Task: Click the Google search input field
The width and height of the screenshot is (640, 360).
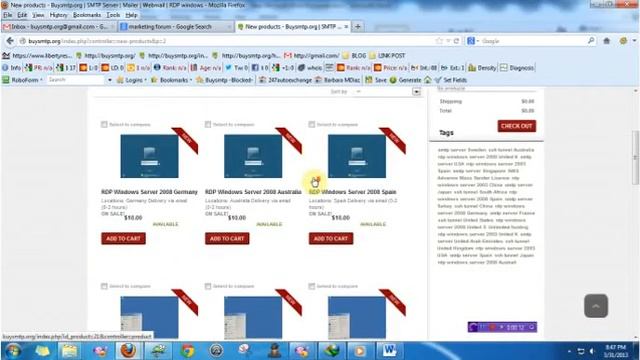Action: (x=533, y=41)
